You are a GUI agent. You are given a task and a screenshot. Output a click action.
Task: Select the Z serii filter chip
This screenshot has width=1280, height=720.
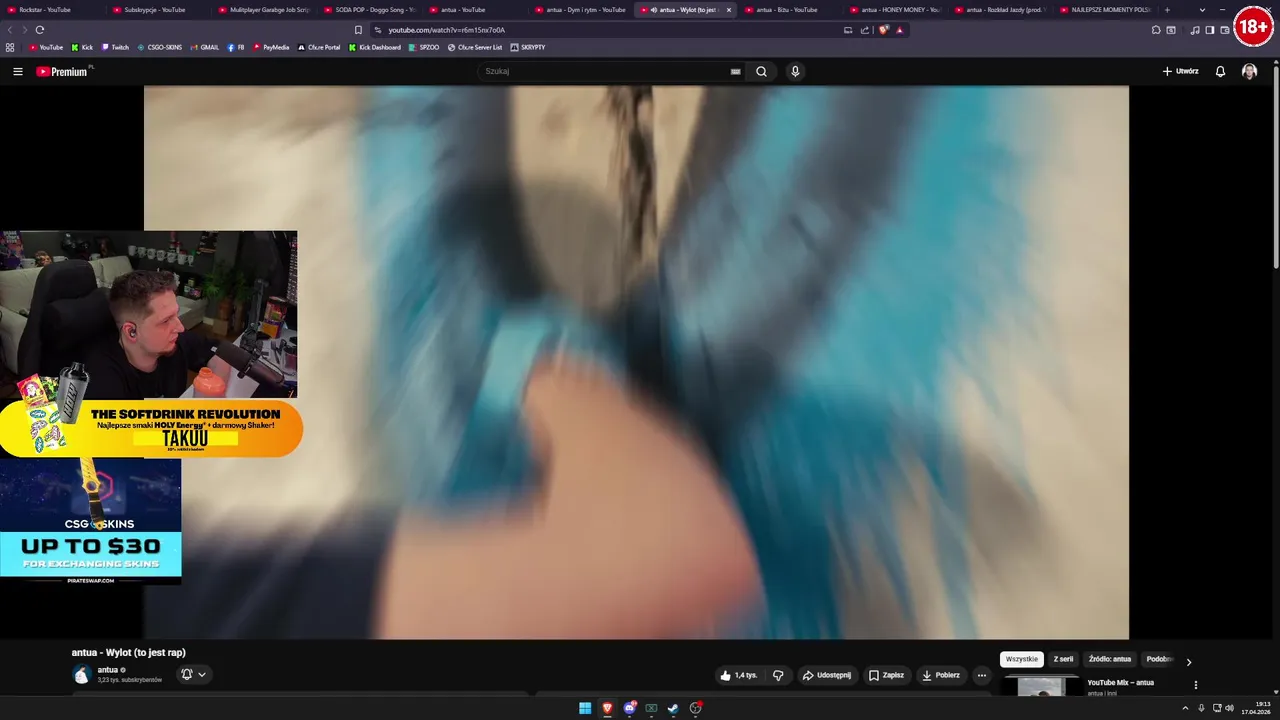[x=1063, y=659]
